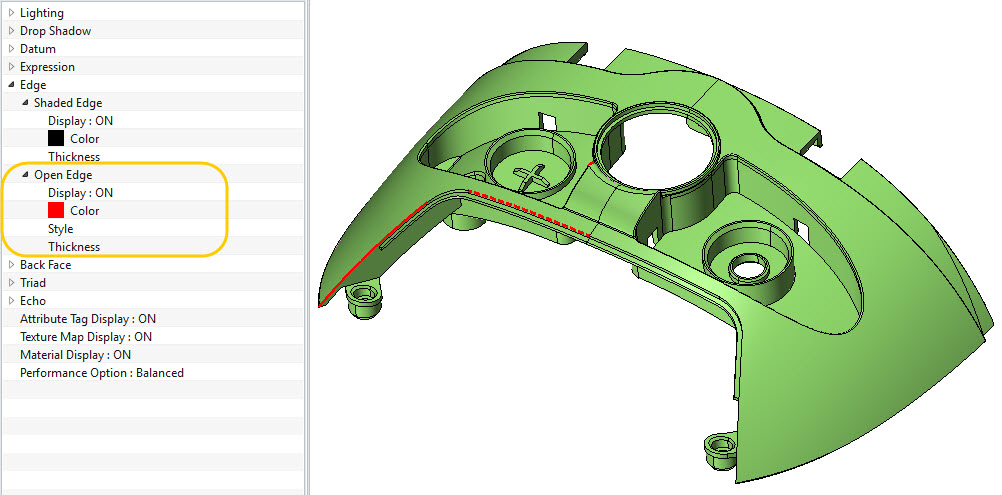
Task: Select the Thickness row under Shaded Edge
Action: (x=74, y=156)
